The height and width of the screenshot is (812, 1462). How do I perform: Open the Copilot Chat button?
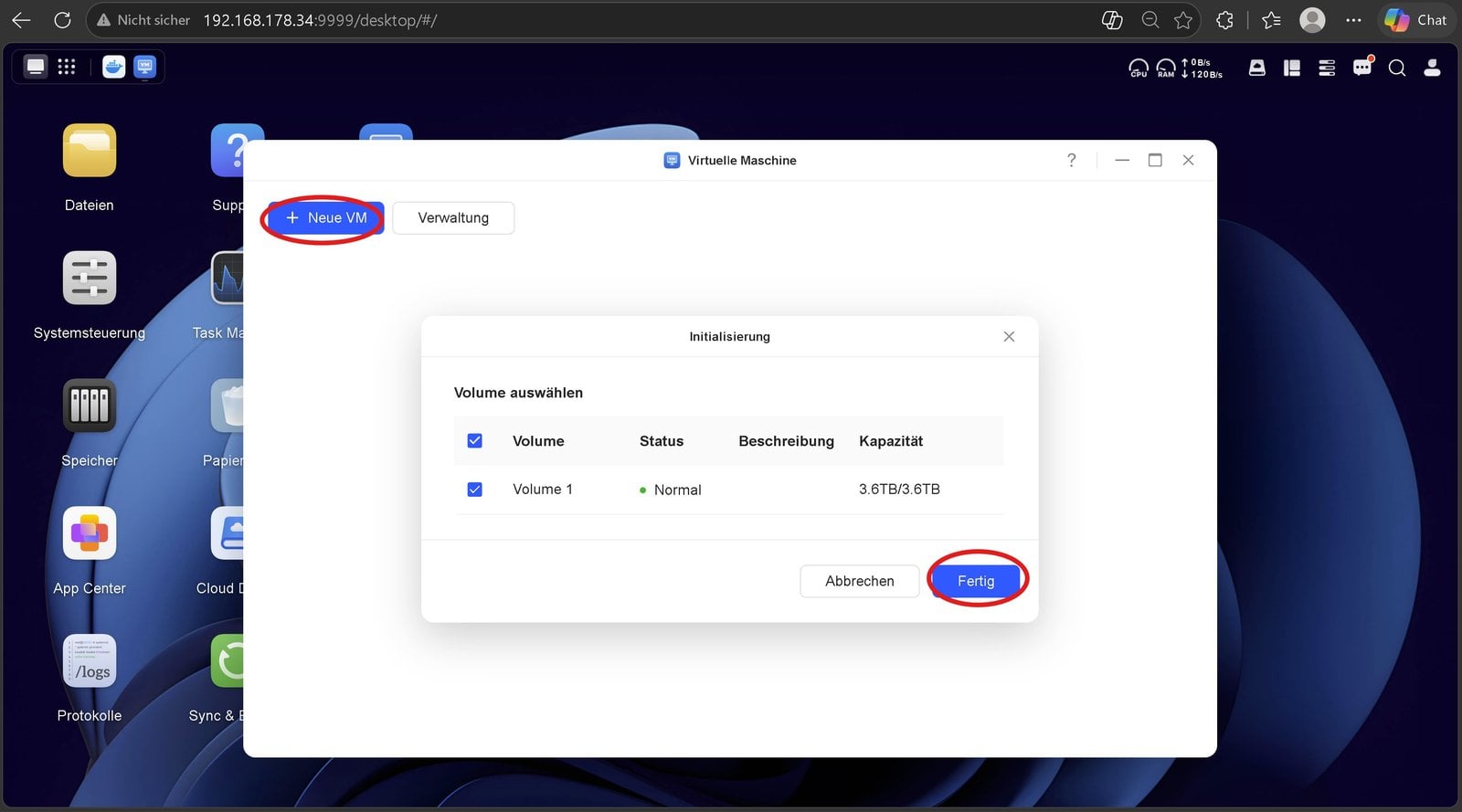1415,19
